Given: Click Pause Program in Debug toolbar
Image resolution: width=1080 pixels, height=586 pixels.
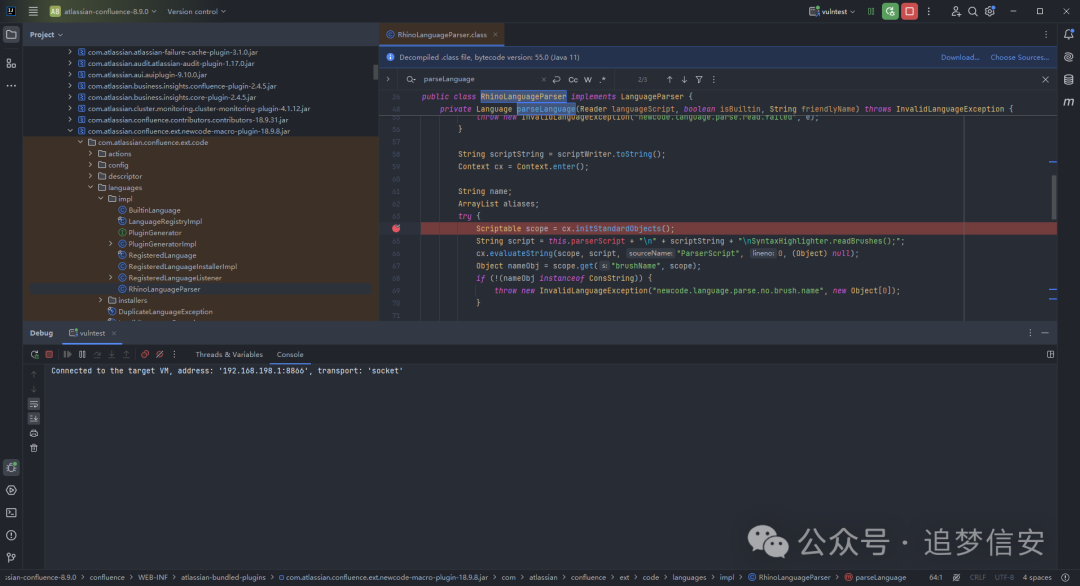Looking at the screenshot, I should (x=82, y=355).
